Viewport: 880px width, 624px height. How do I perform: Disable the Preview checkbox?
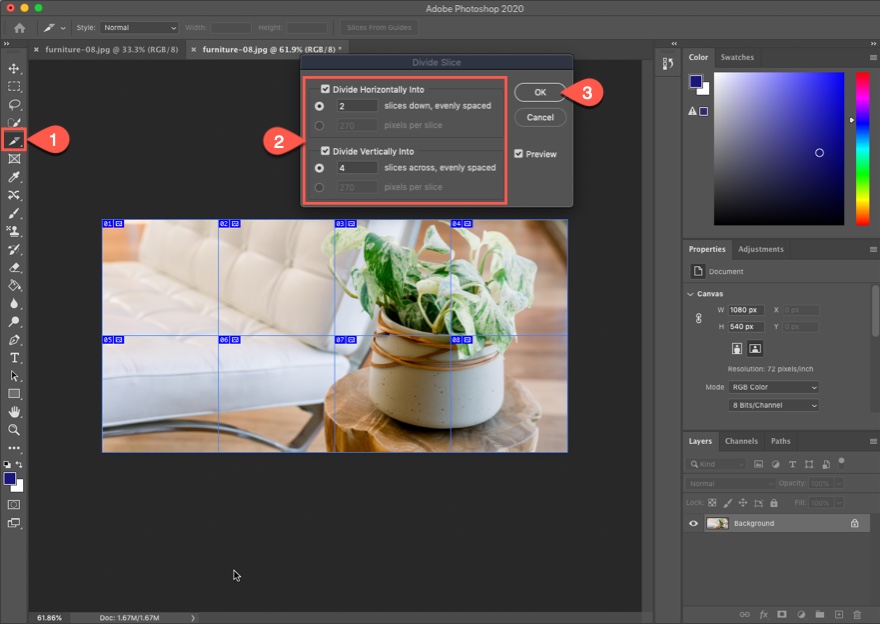click(518, 154)
